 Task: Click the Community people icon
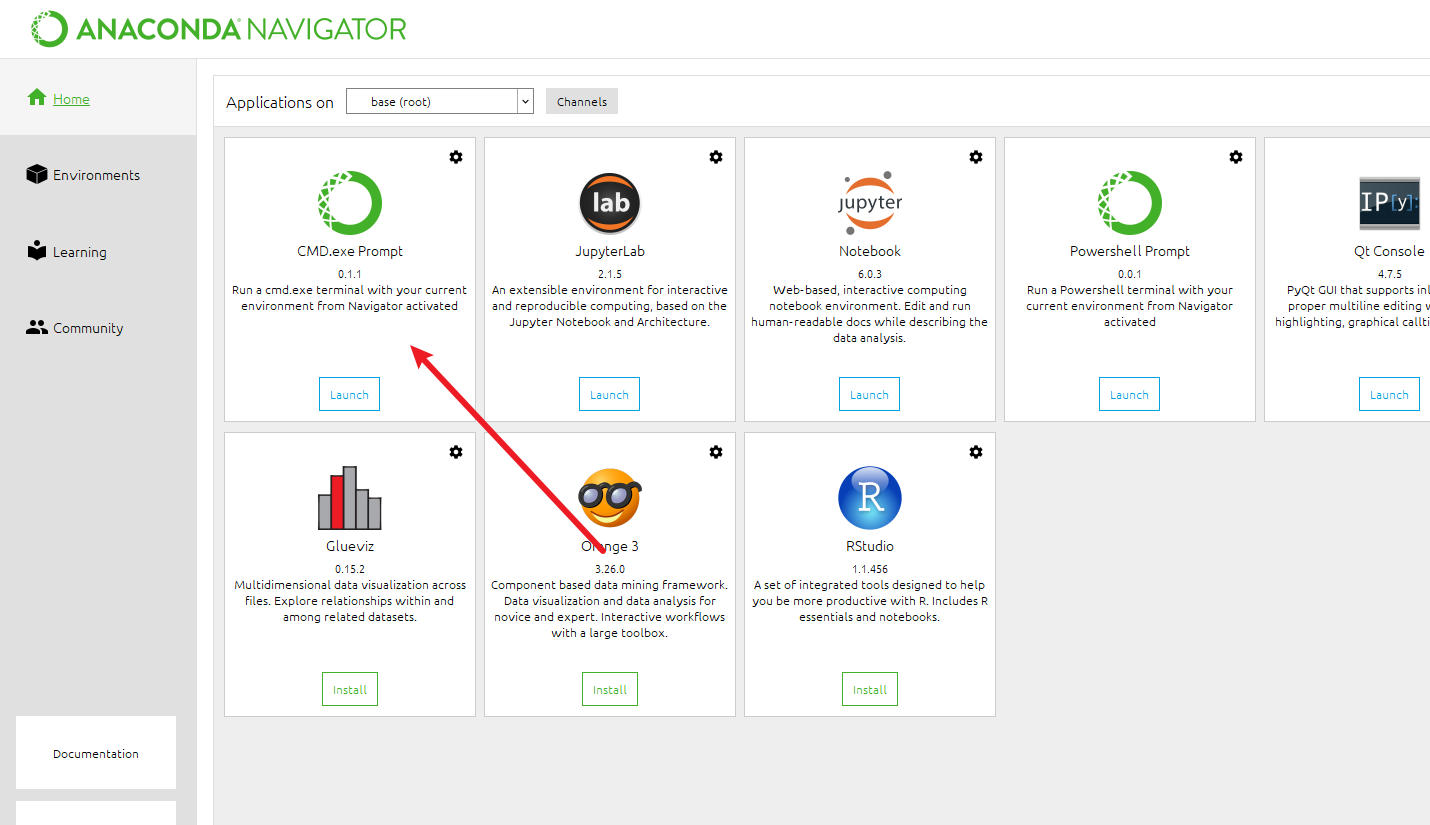coord(37,327)
